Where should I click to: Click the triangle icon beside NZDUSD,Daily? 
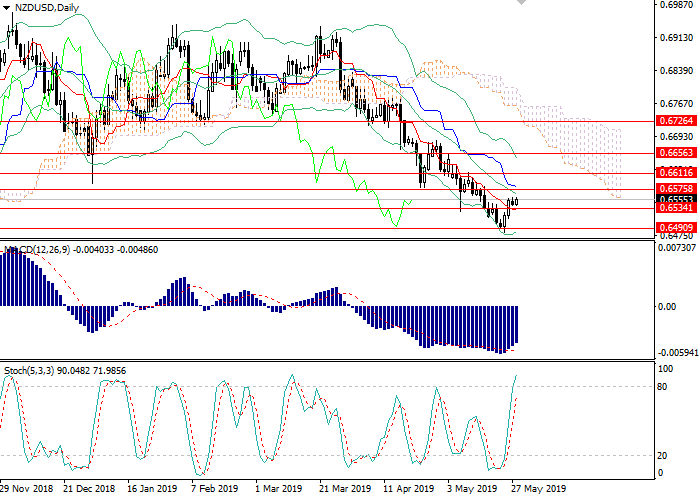pos(6,7)
